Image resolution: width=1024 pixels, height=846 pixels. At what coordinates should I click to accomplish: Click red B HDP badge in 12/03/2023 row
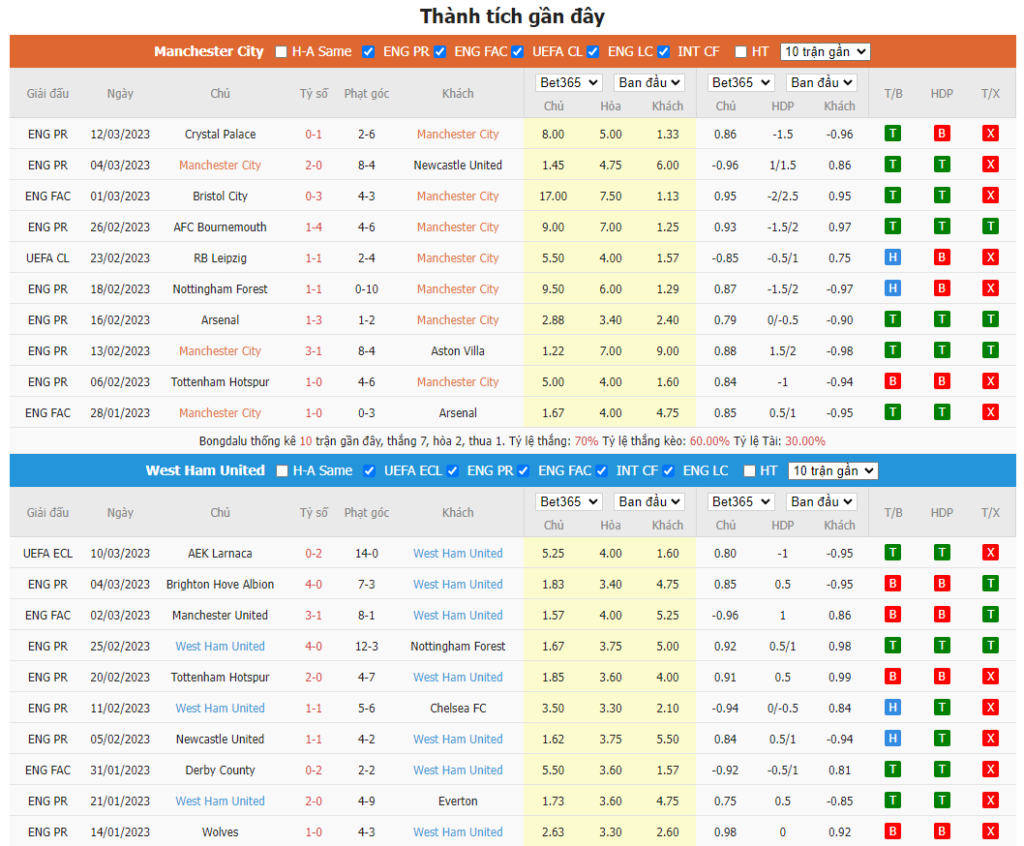(941, 134)
